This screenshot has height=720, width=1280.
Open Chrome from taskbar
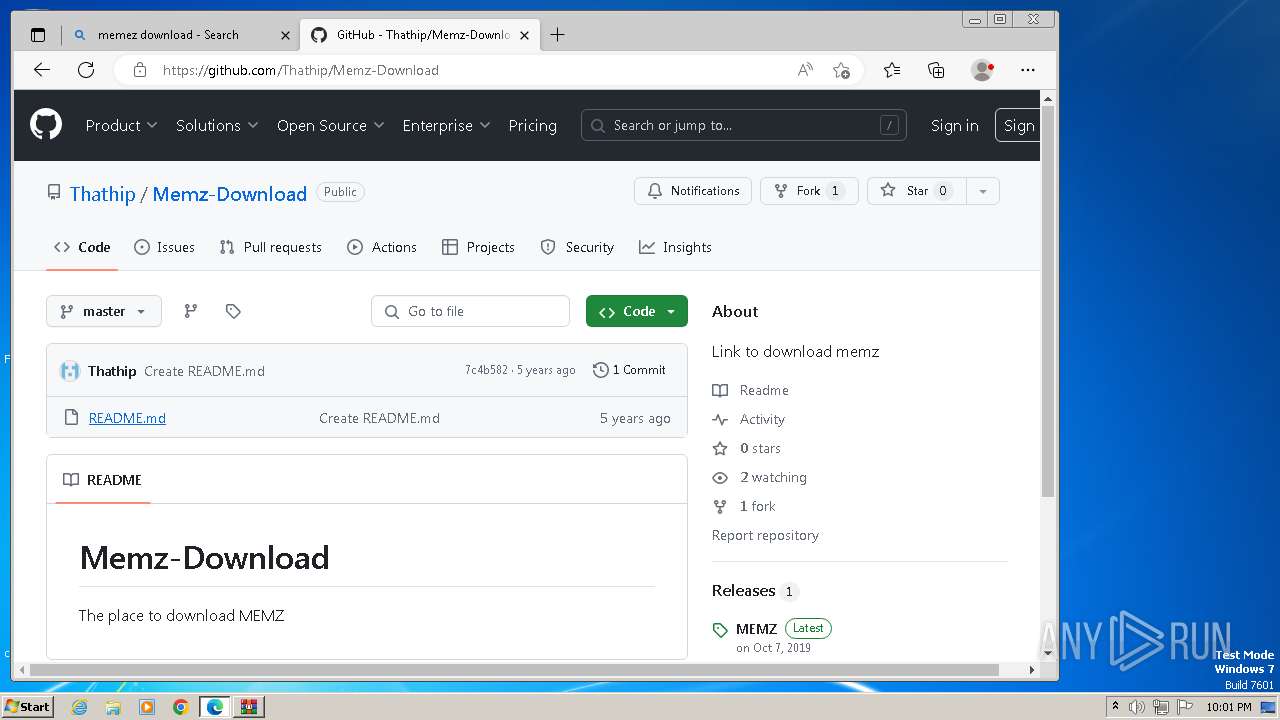(x=180, y=707)
